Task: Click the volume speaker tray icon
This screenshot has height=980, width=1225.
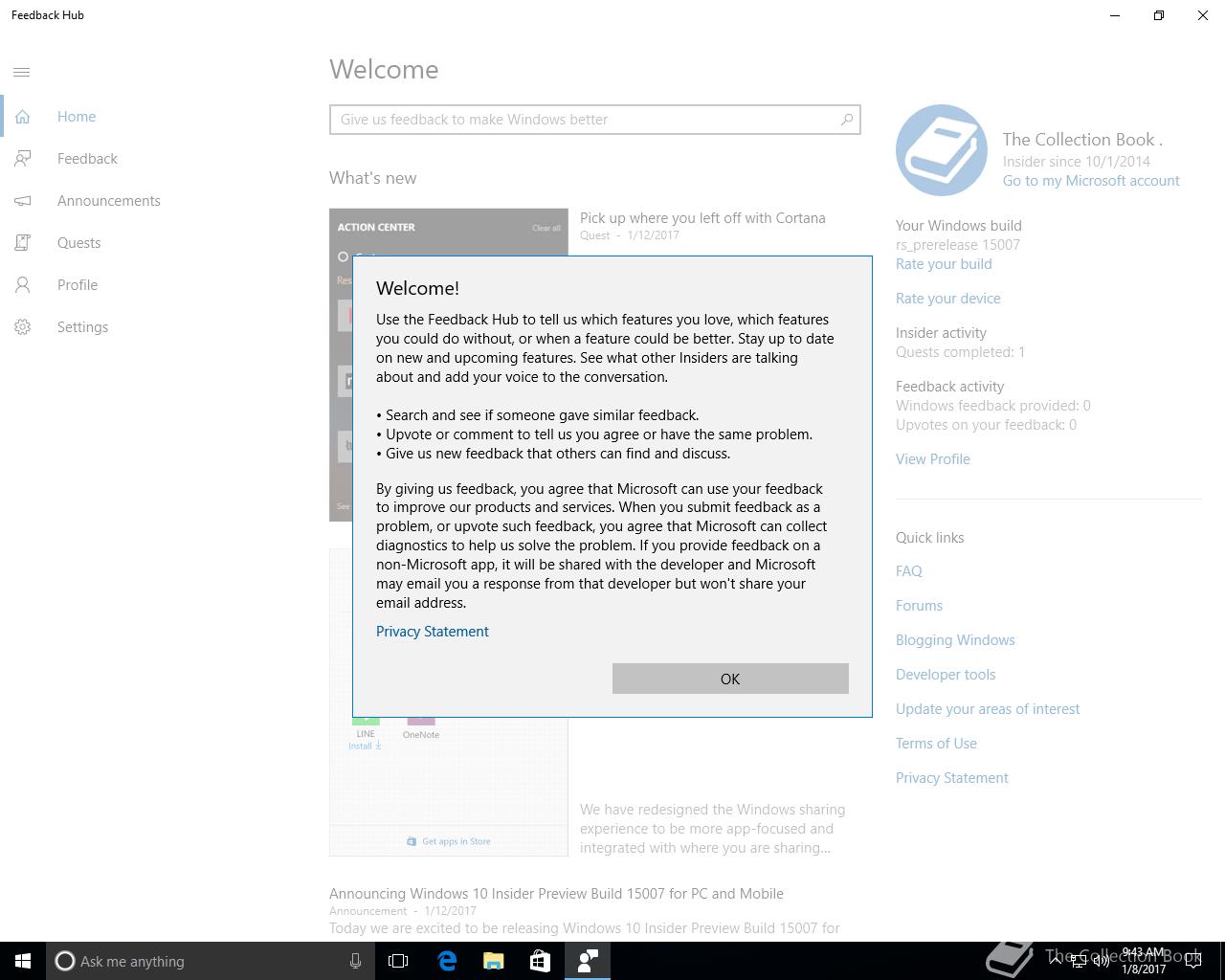Action: pos(1102,961)
